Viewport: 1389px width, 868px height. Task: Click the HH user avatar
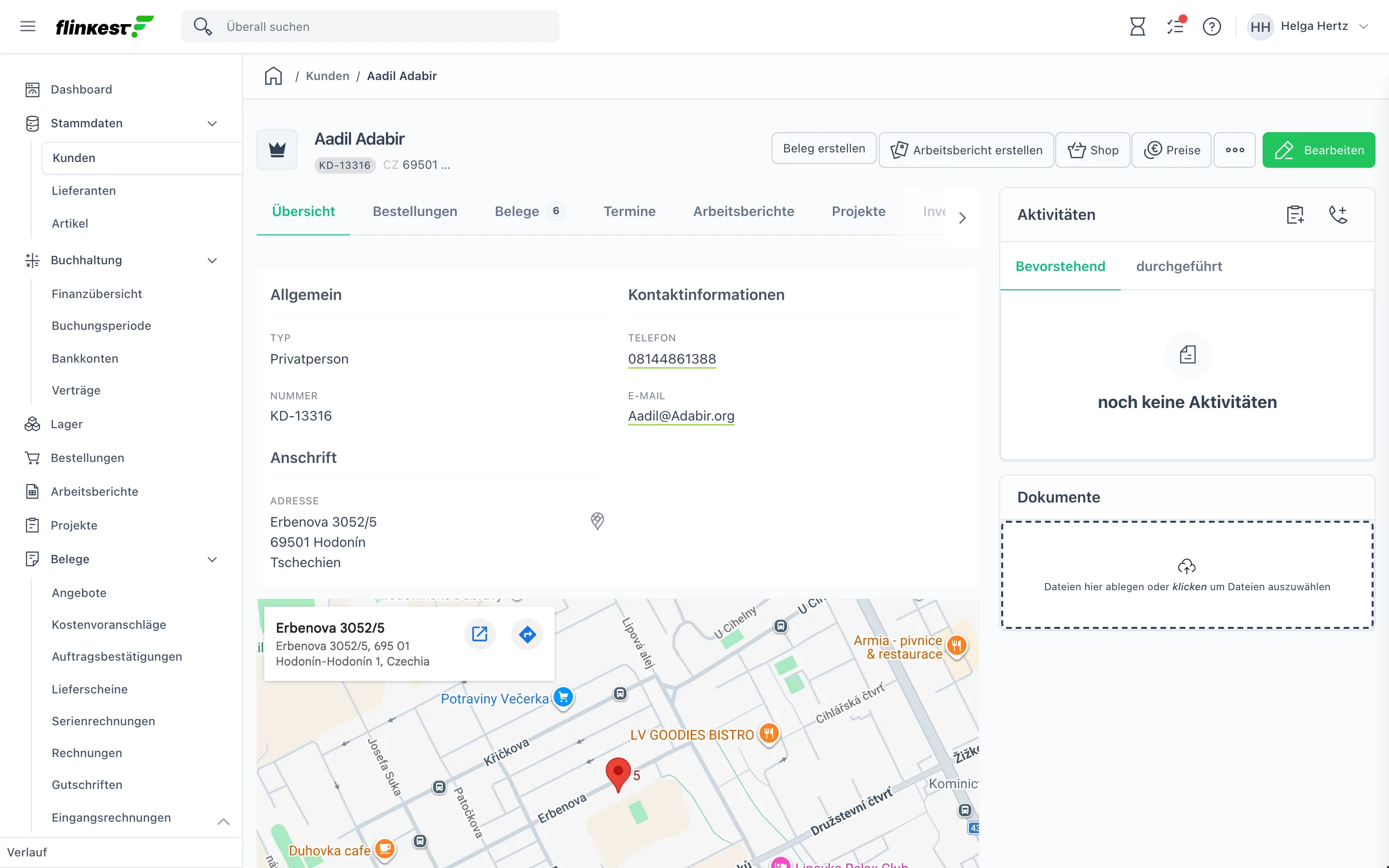tap(1260, 27)
